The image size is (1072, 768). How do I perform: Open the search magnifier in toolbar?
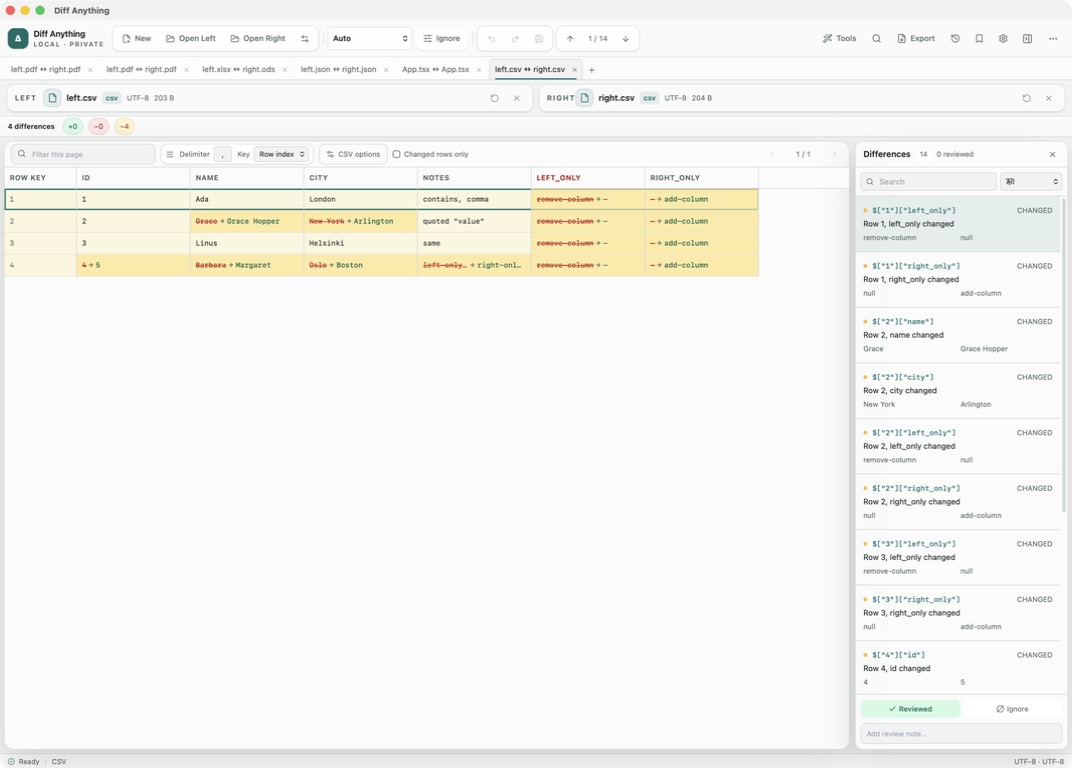[876, 38]
